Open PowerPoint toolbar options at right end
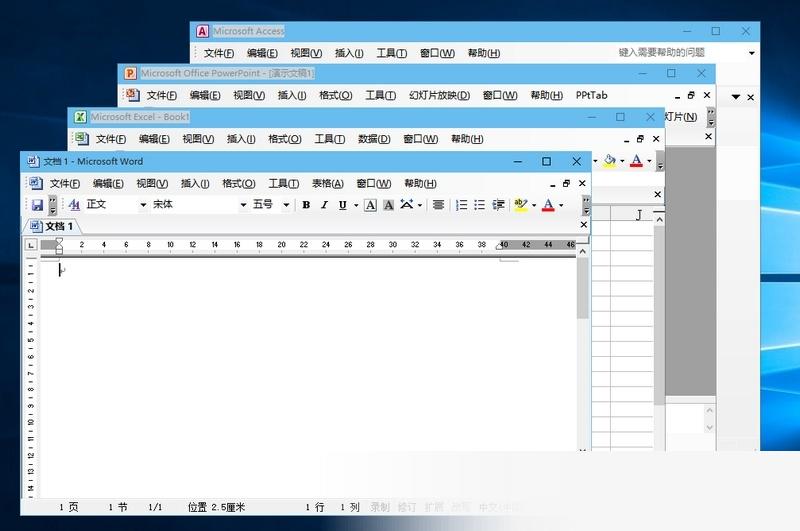The image size is (800, 531). tap(711, 117)
